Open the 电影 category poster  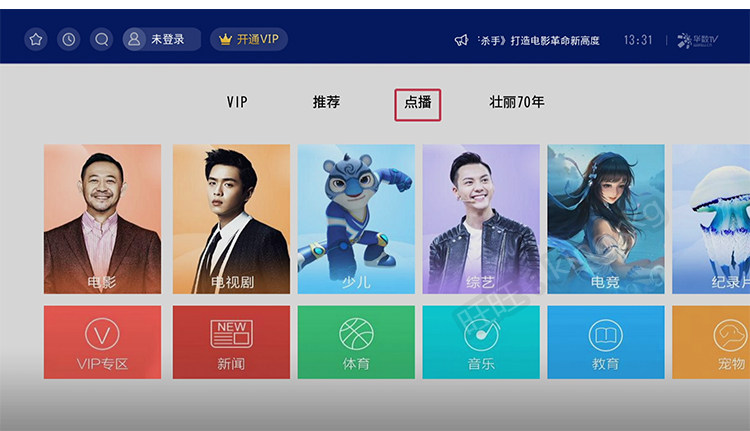coord(102,219)
